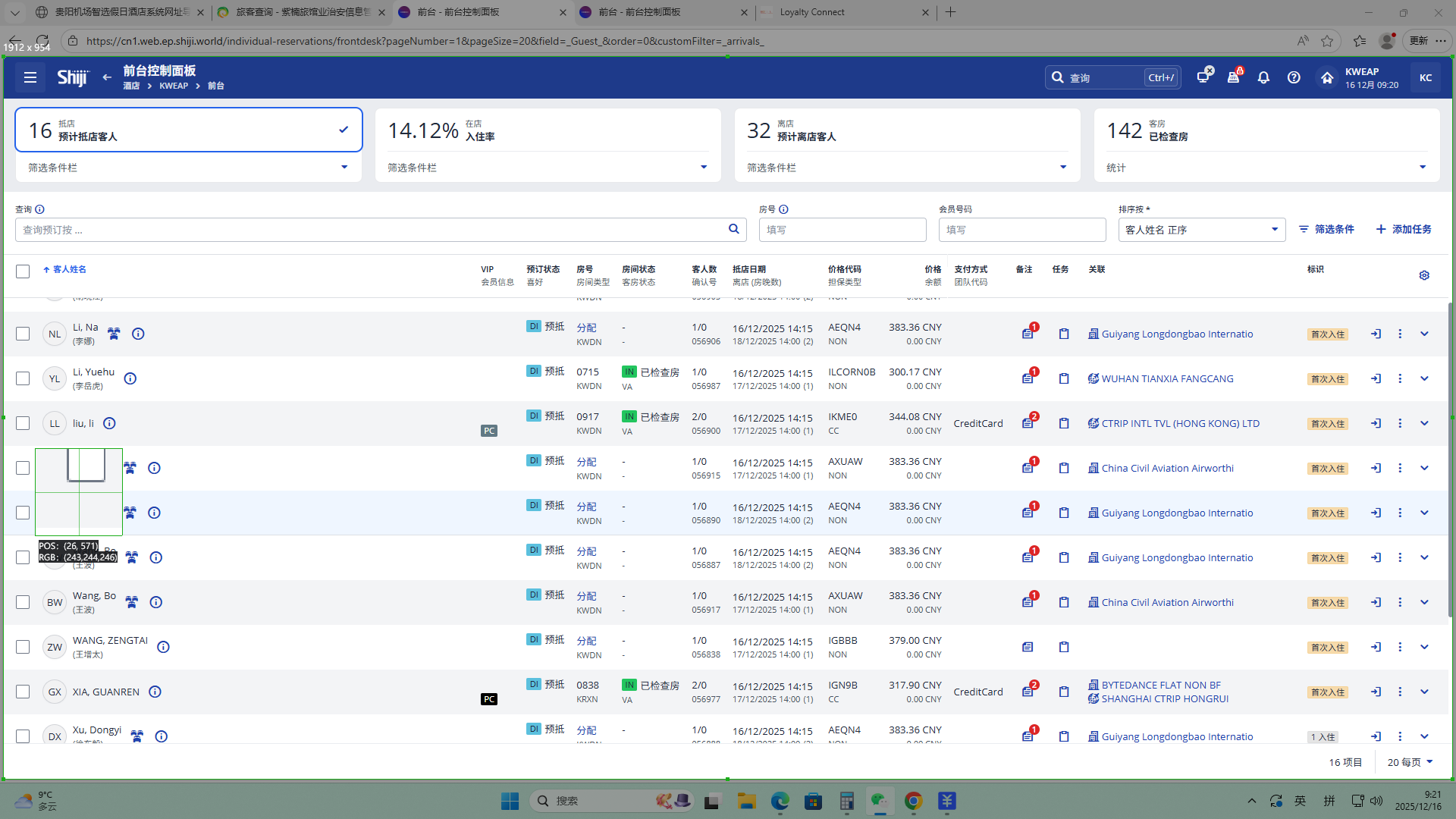1456x819 pixels.
Task: Click the home icon in header
Action: click(1326, 77)
